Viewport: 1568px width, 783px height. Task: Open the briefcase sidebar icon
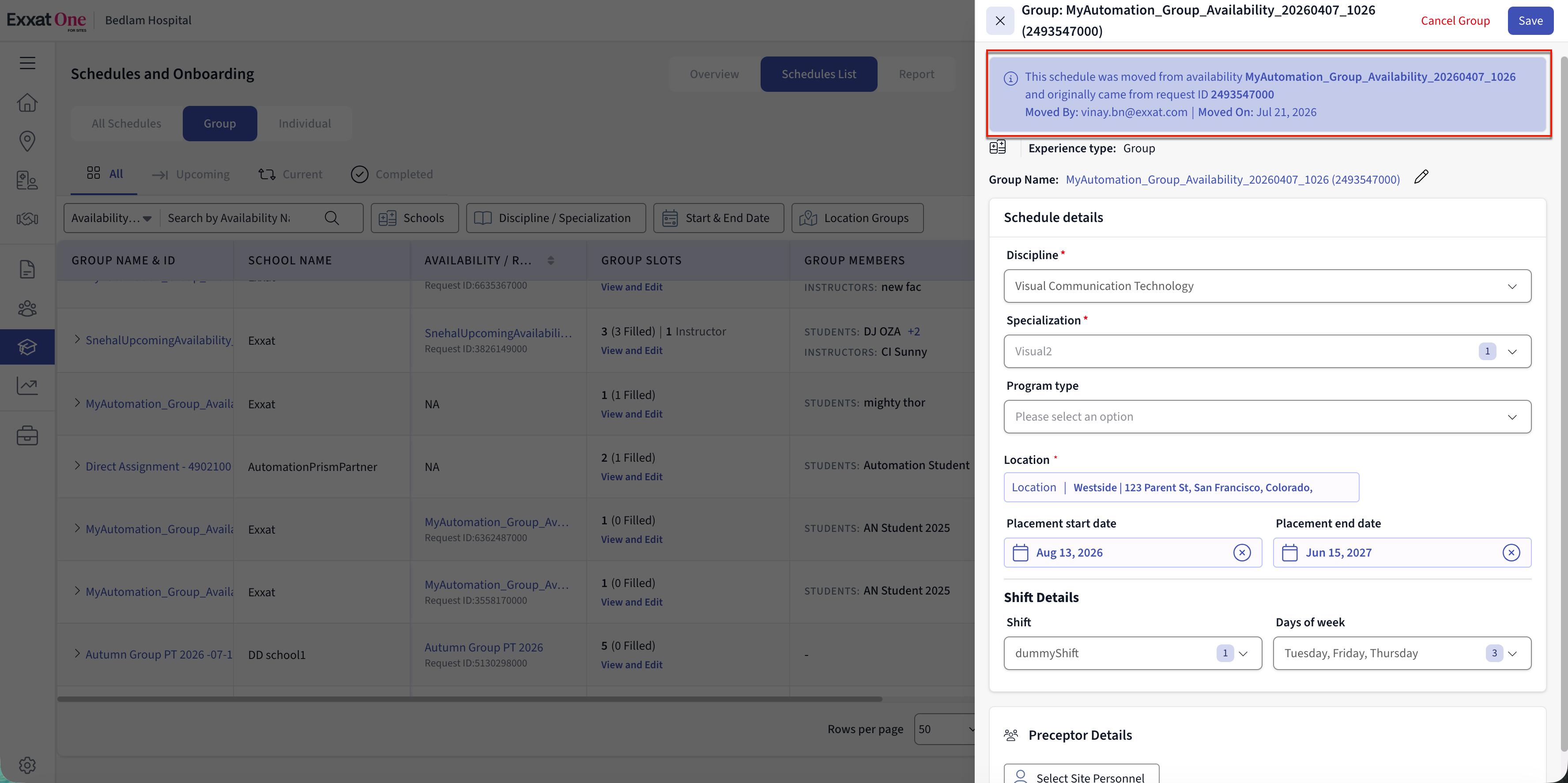(27, 436)
